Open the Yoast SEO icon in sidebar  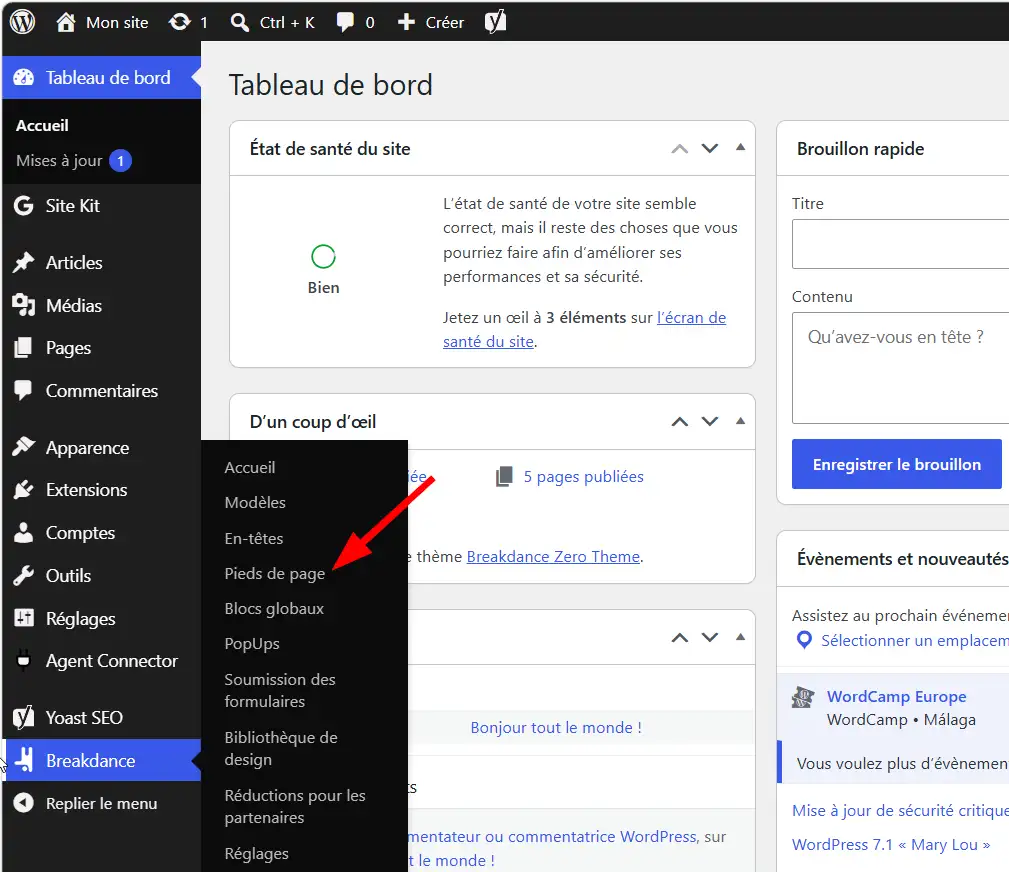(24, 718)
